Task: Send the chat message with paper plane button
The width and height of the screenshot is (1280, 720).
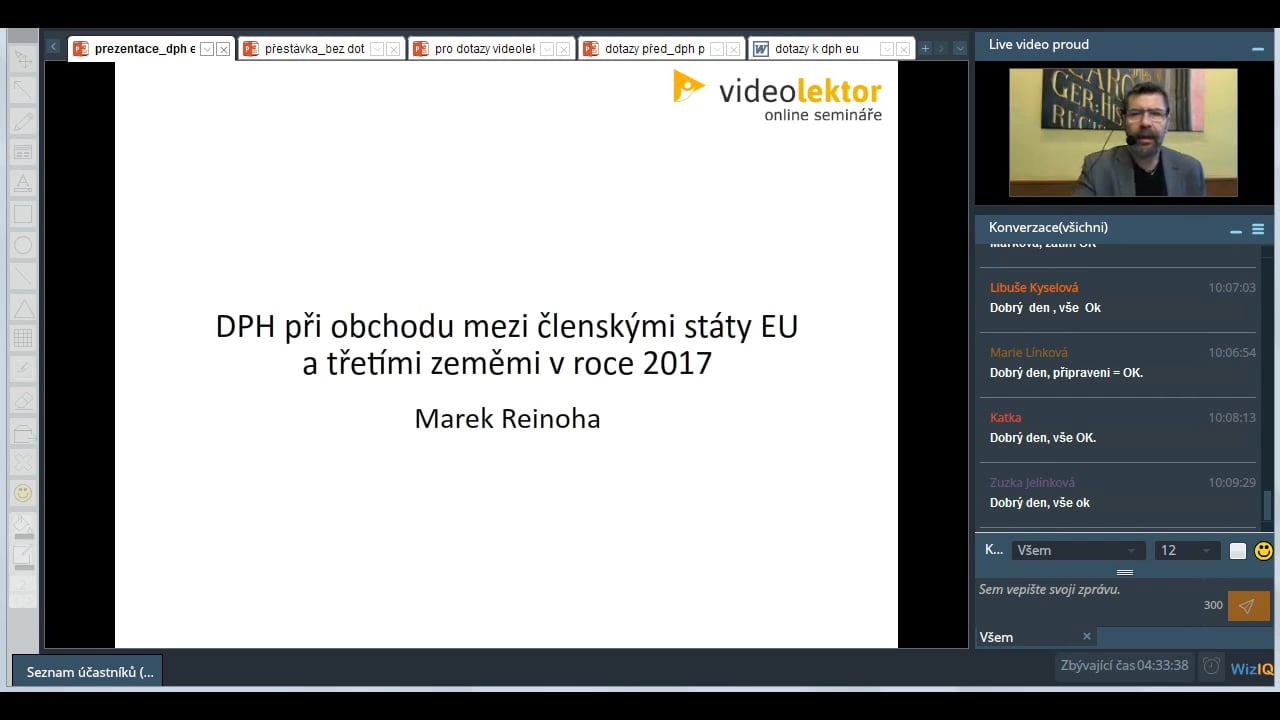Action: 1248,606
